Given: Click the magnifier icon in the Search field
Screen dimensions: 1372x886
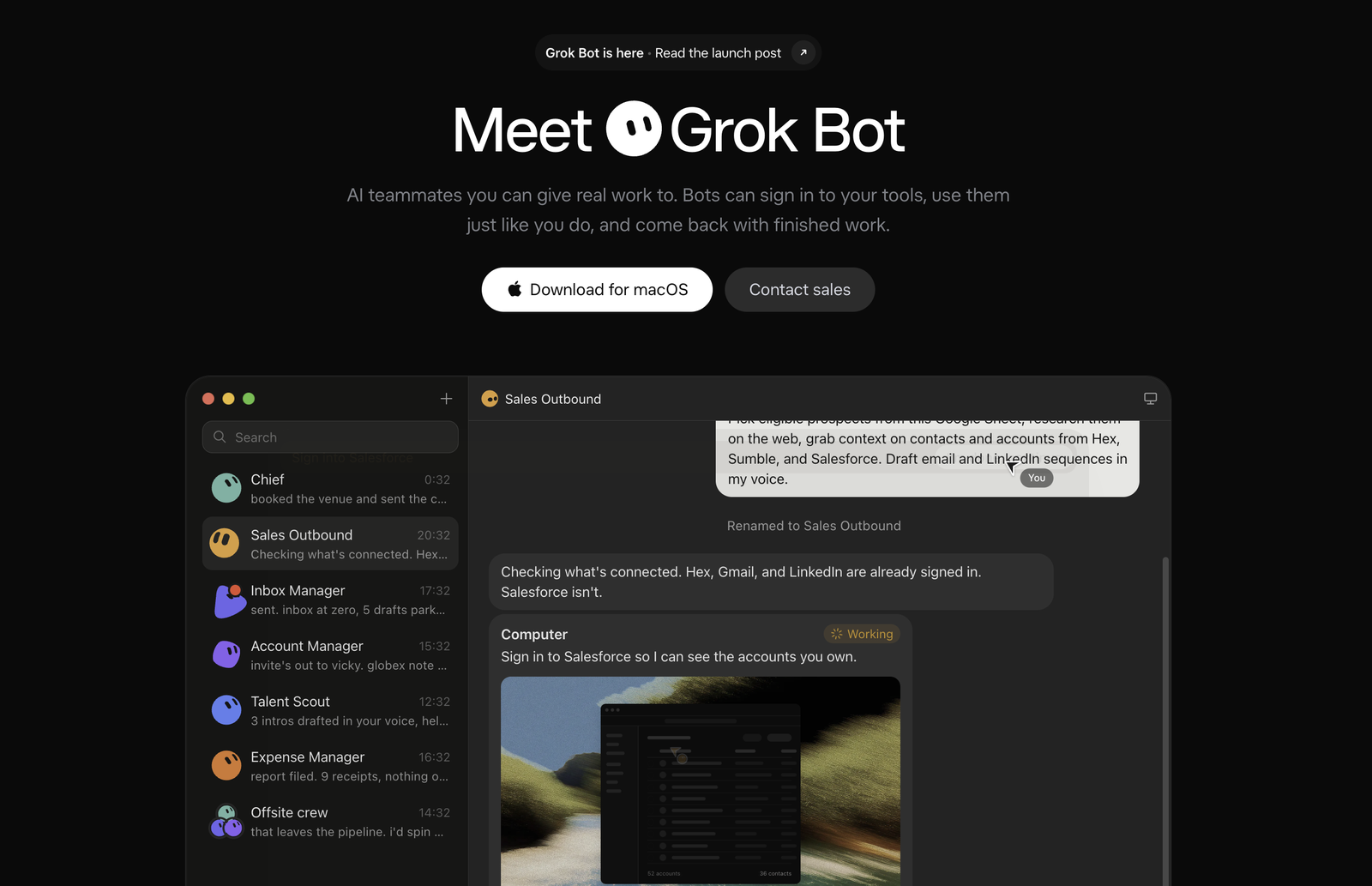Looking at the screenshot, I should (x=220, y=437).
